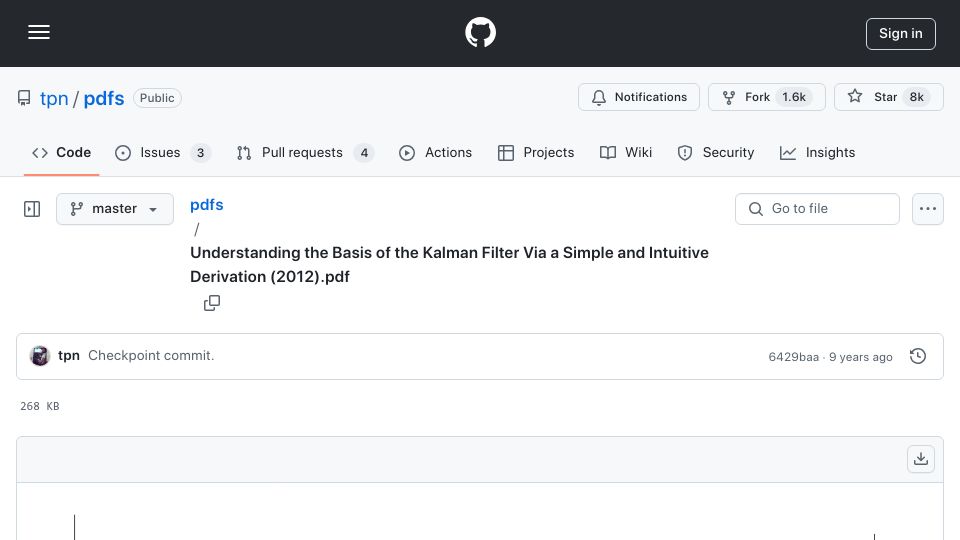
Task: Click the 268 KB file size text
Action: coord(40,406)
